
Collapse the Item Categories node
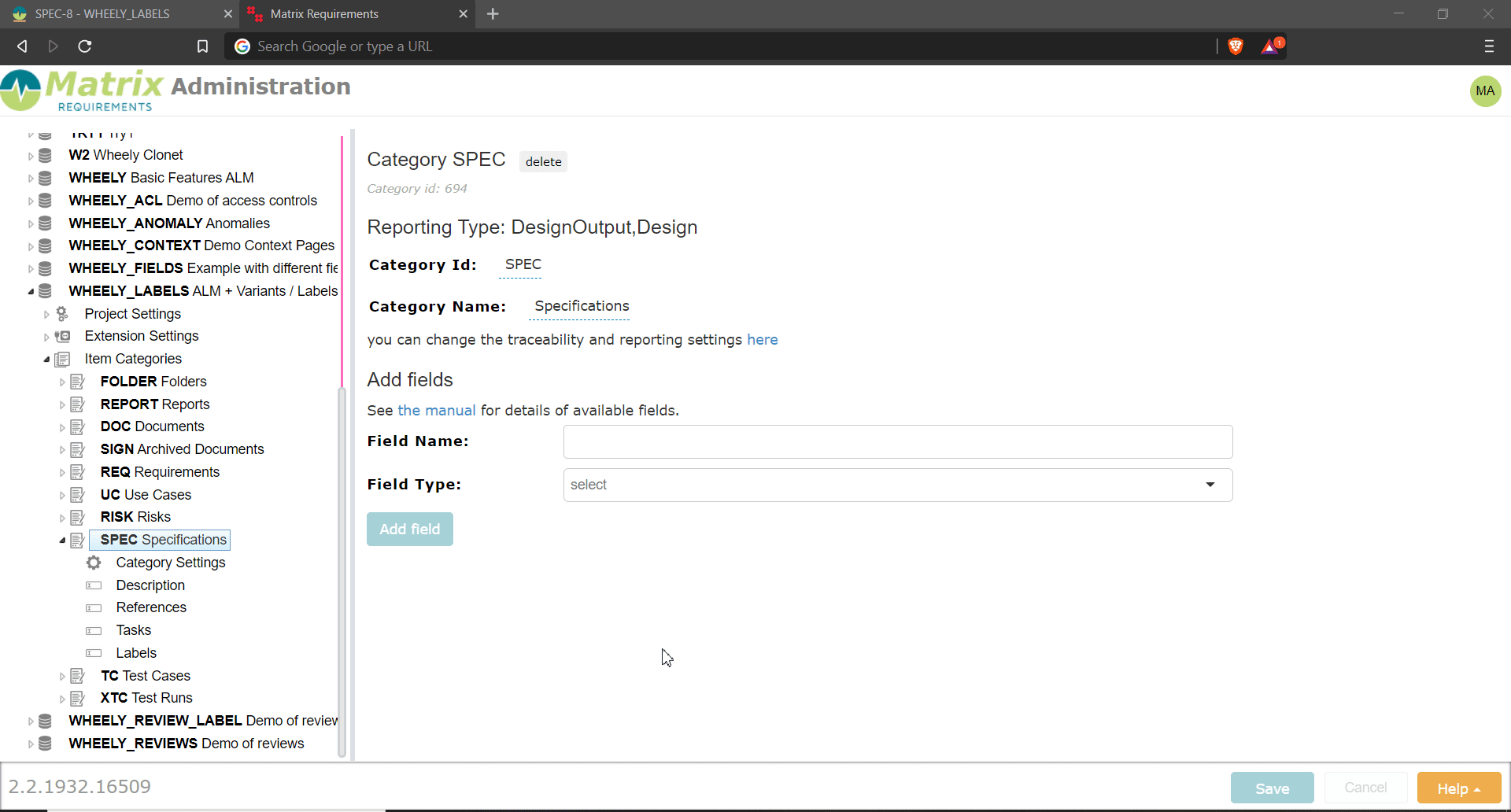coord(46,360)
